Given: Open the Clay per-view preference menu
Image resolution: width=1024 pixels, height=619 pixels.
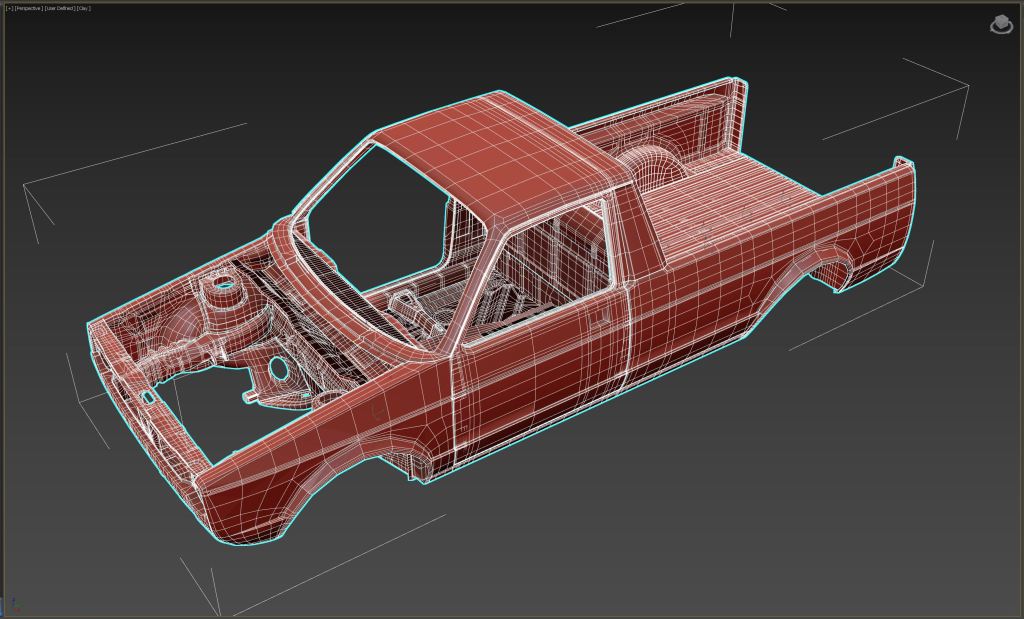Looking at the screenshot, I should (x=84, y=8).
